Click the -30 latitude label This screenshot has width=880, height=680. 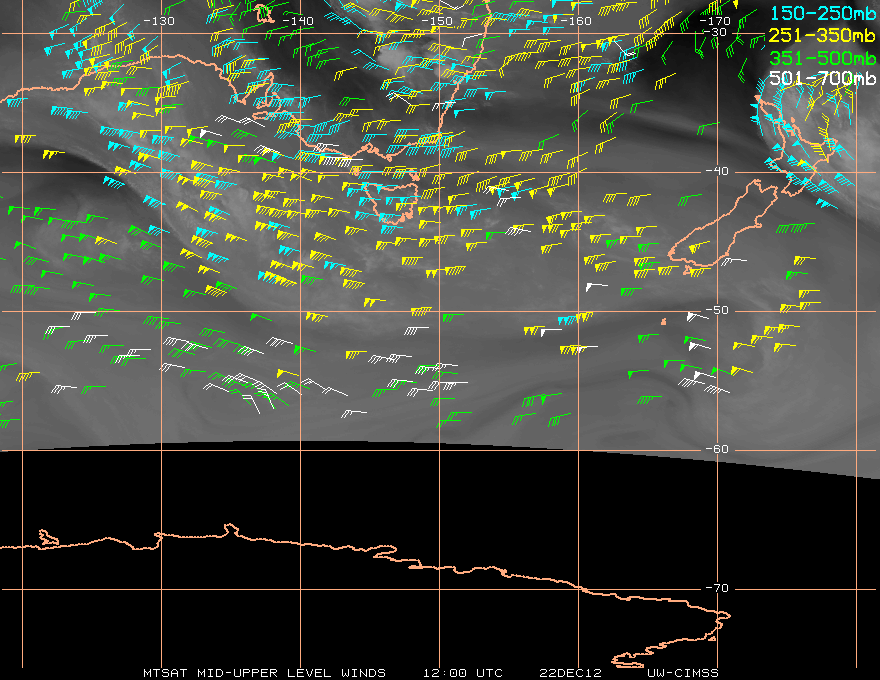pyautogui.click(x=715, y=32)
